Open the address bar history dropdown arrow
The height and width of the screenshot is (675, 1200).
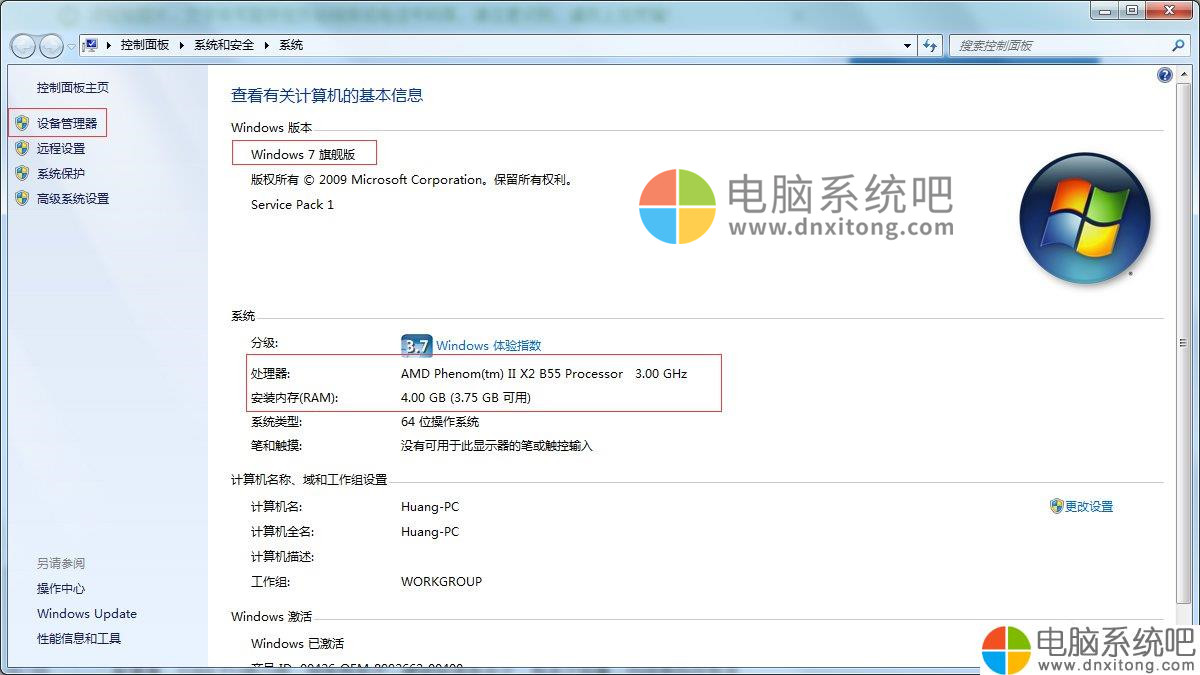point(907,46)
